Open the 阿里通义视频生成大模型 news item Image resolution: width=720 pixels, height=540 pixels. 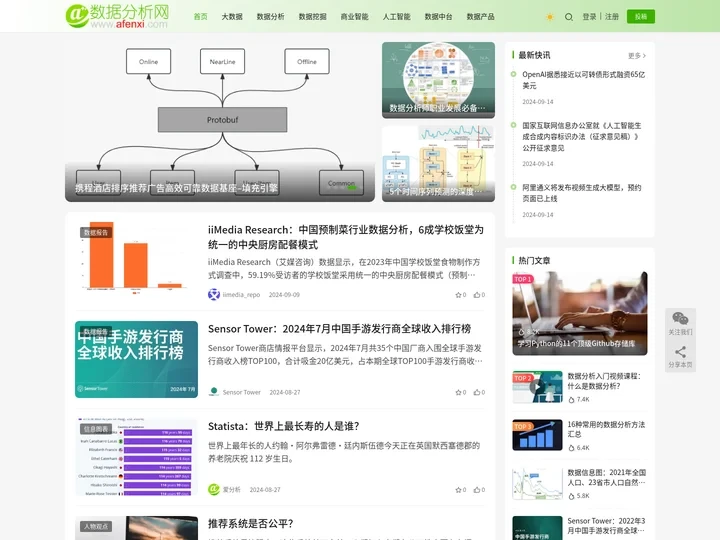pos(582,193)
